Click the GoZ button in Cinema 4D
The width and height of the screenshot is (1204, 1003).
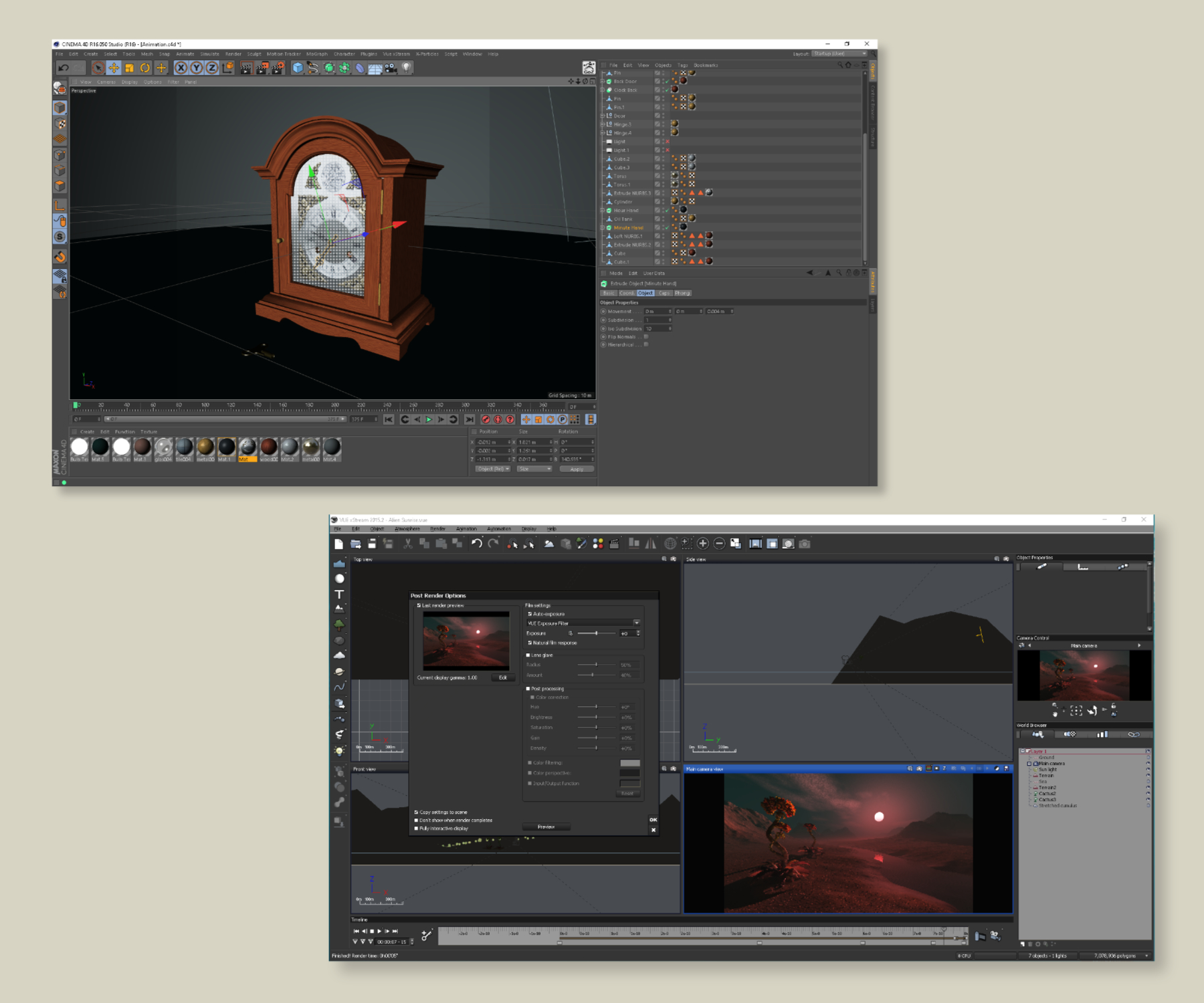point(589,68)
